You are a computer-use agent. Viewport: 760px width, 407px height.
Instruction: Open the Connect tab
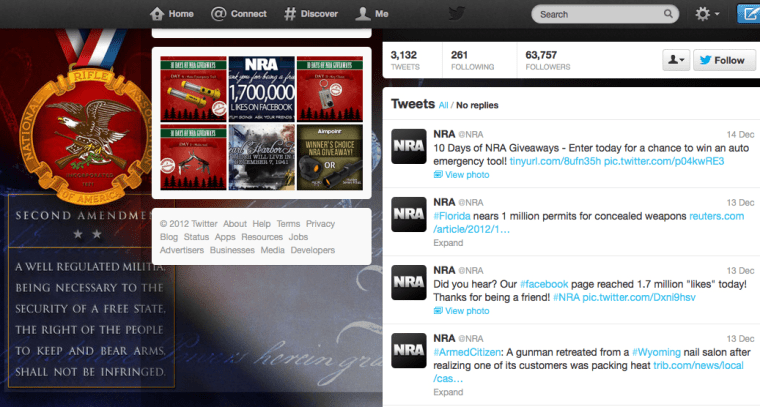pyautogui.click(x=238, y=14)
